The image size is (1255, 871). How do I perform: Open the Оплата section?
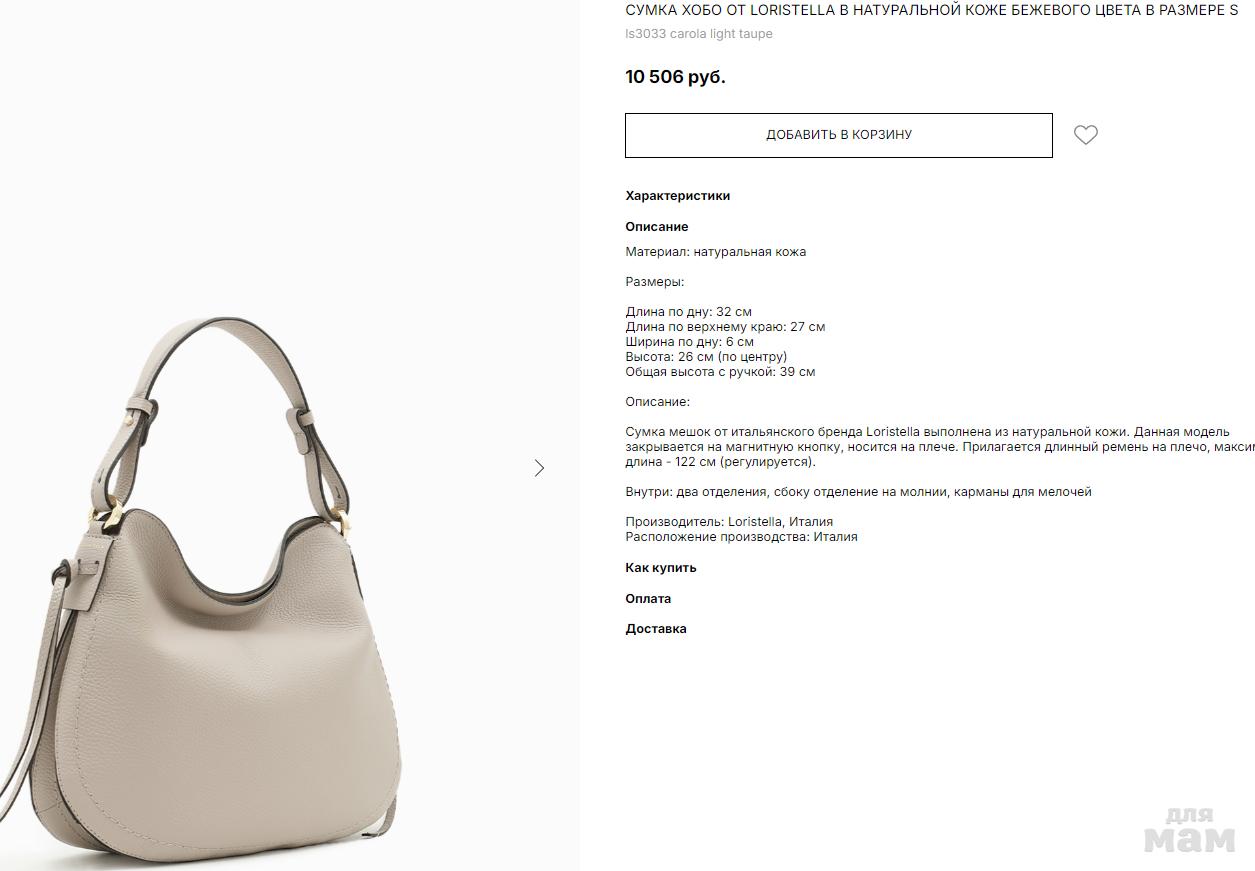point(648,599)
